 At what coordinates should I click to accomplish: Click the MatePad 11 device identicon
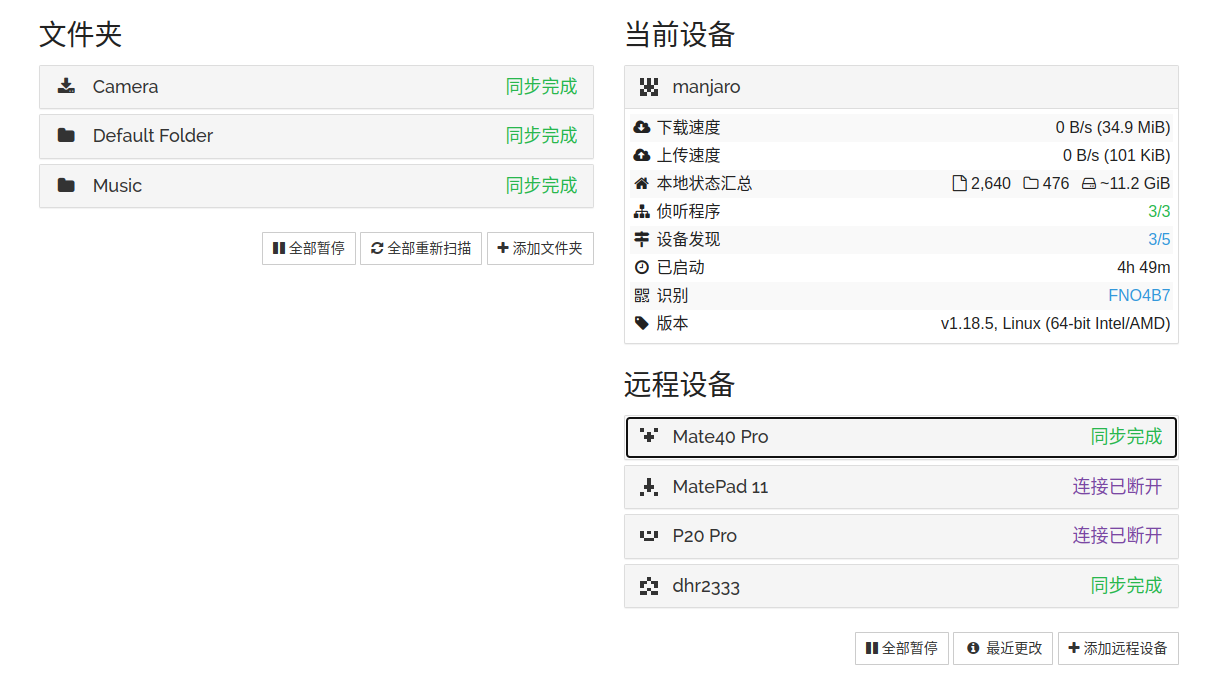click(x=649, y=487)
